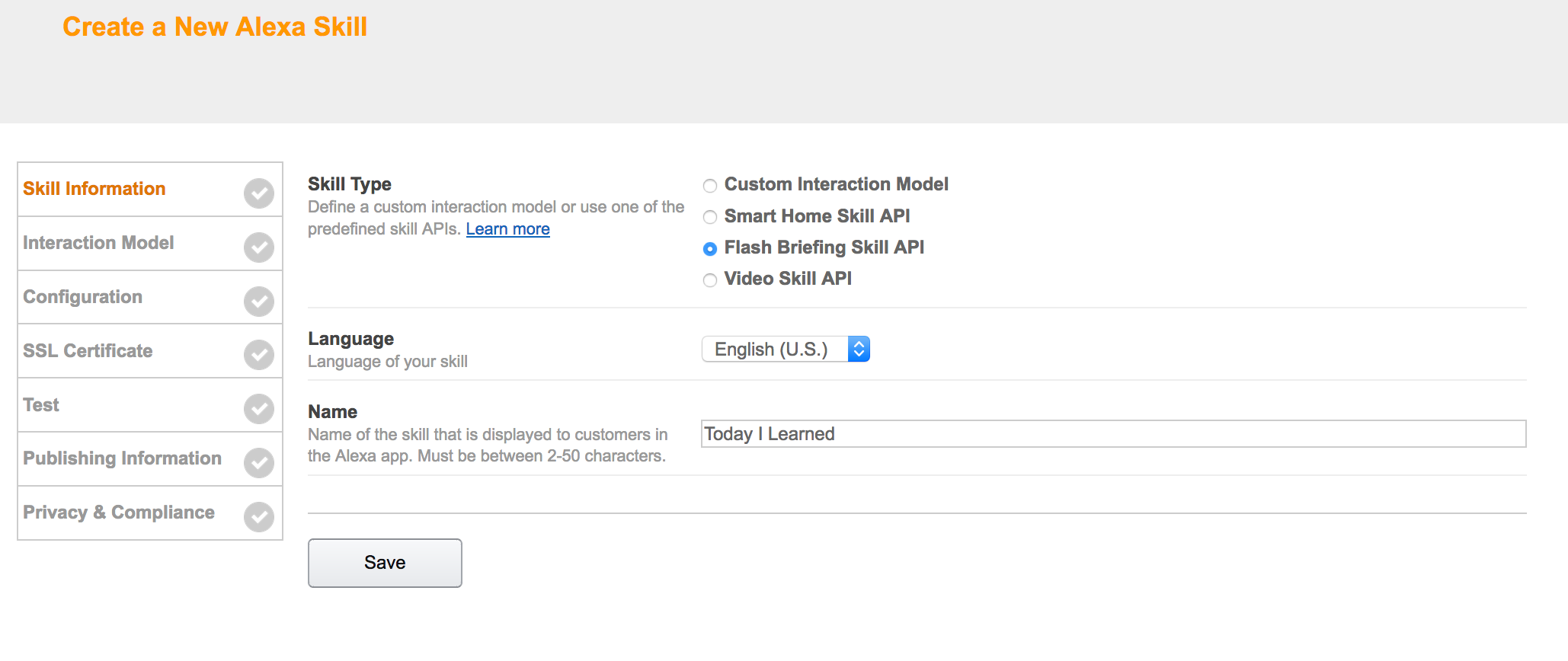Switch to the Configuration tab
Image resolution: width=1568 pixels, height=661 pixels.
[150, 298]
